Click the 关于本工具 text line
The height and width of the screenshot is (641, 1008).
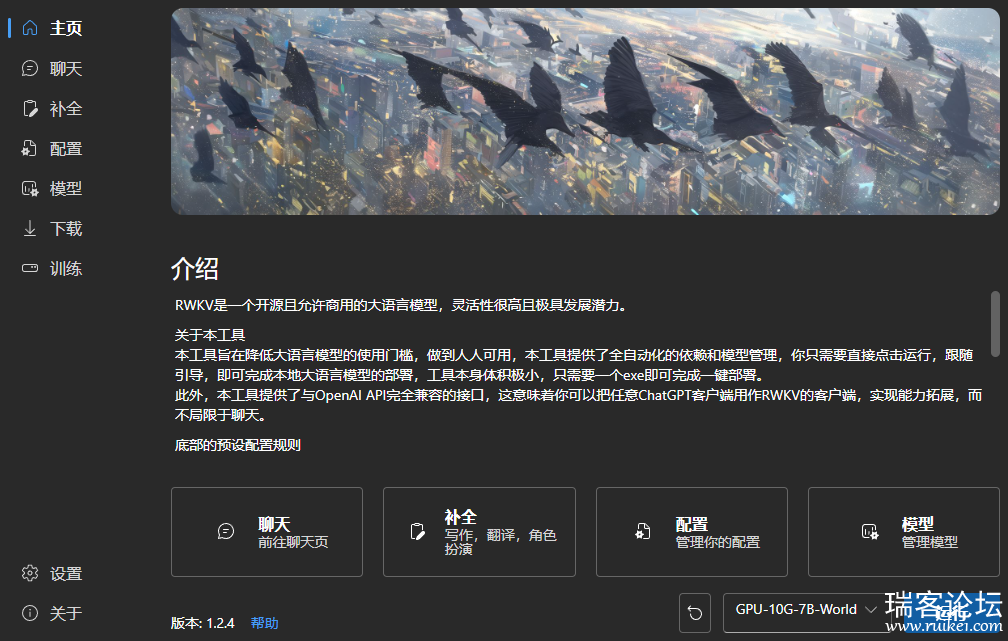[x=210, y=334]
